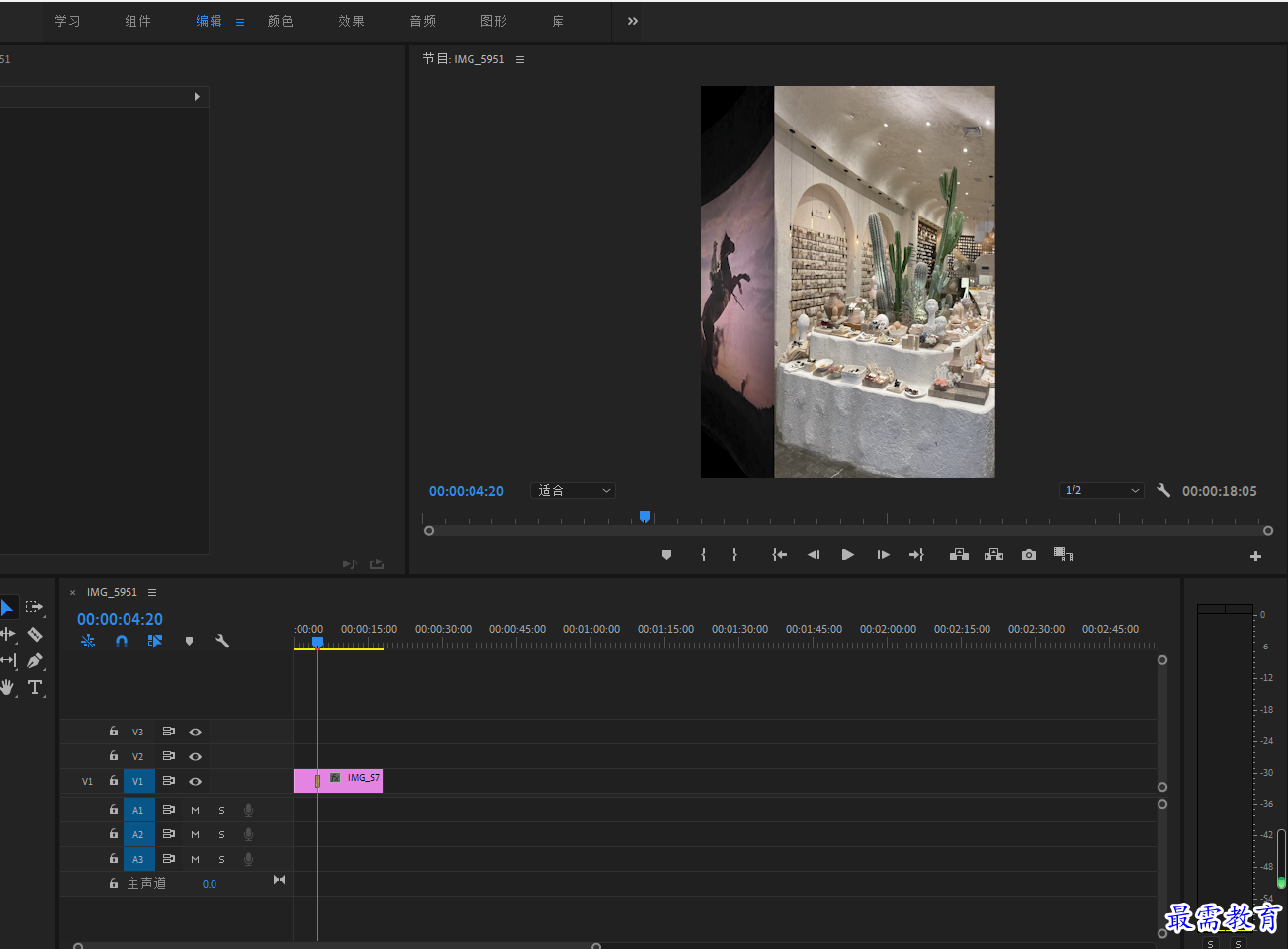Switch to the 库 workspace
1288x949 pixels.
pyautogui.click(x=558, y=21)
